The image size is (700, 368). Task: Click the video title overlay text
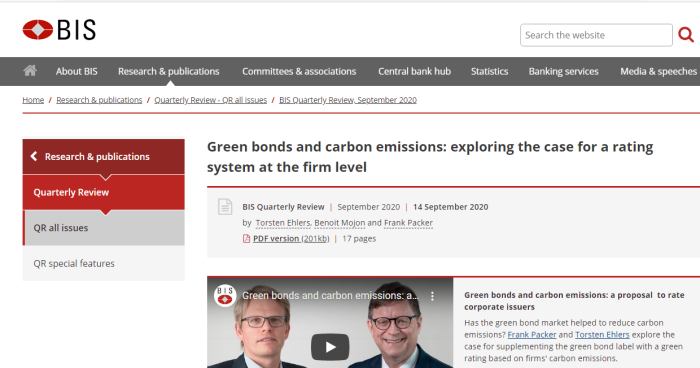[x=330, y=296]
